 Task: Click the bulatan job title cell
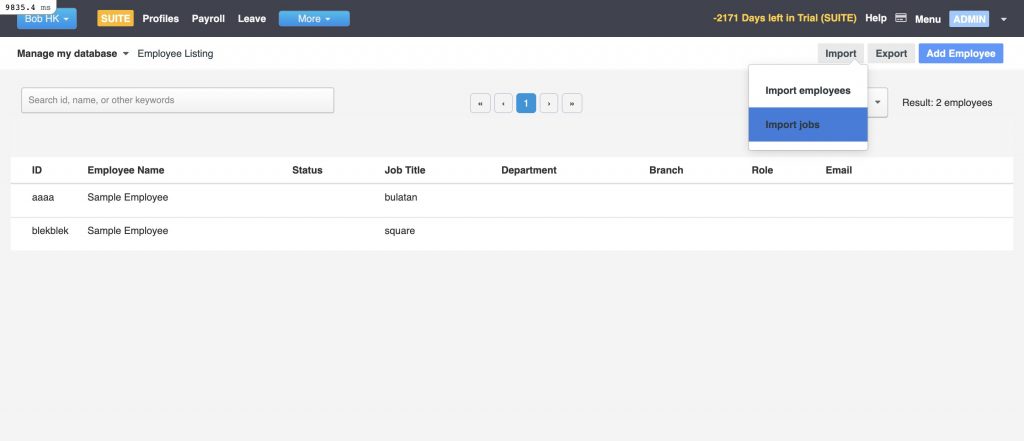tap(401, 197)
